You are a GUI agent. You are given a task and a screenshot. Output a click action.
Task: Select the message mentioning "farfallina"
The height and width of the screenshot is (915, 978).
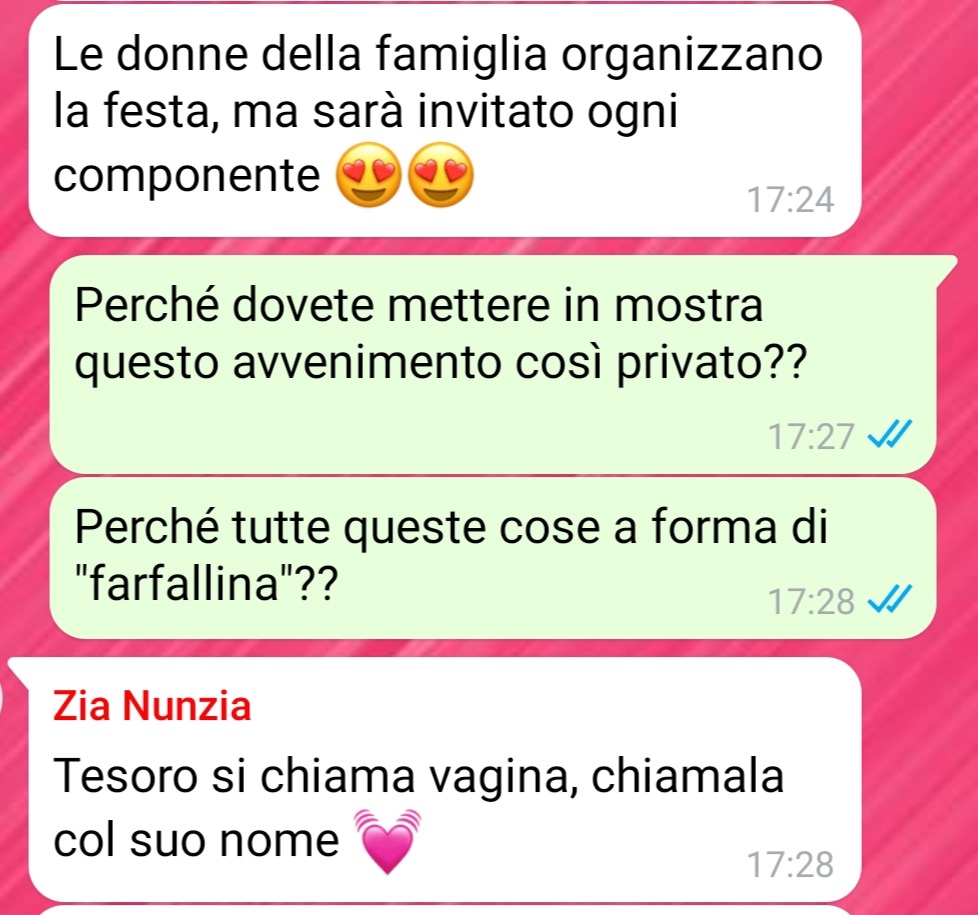pos(493,558)
